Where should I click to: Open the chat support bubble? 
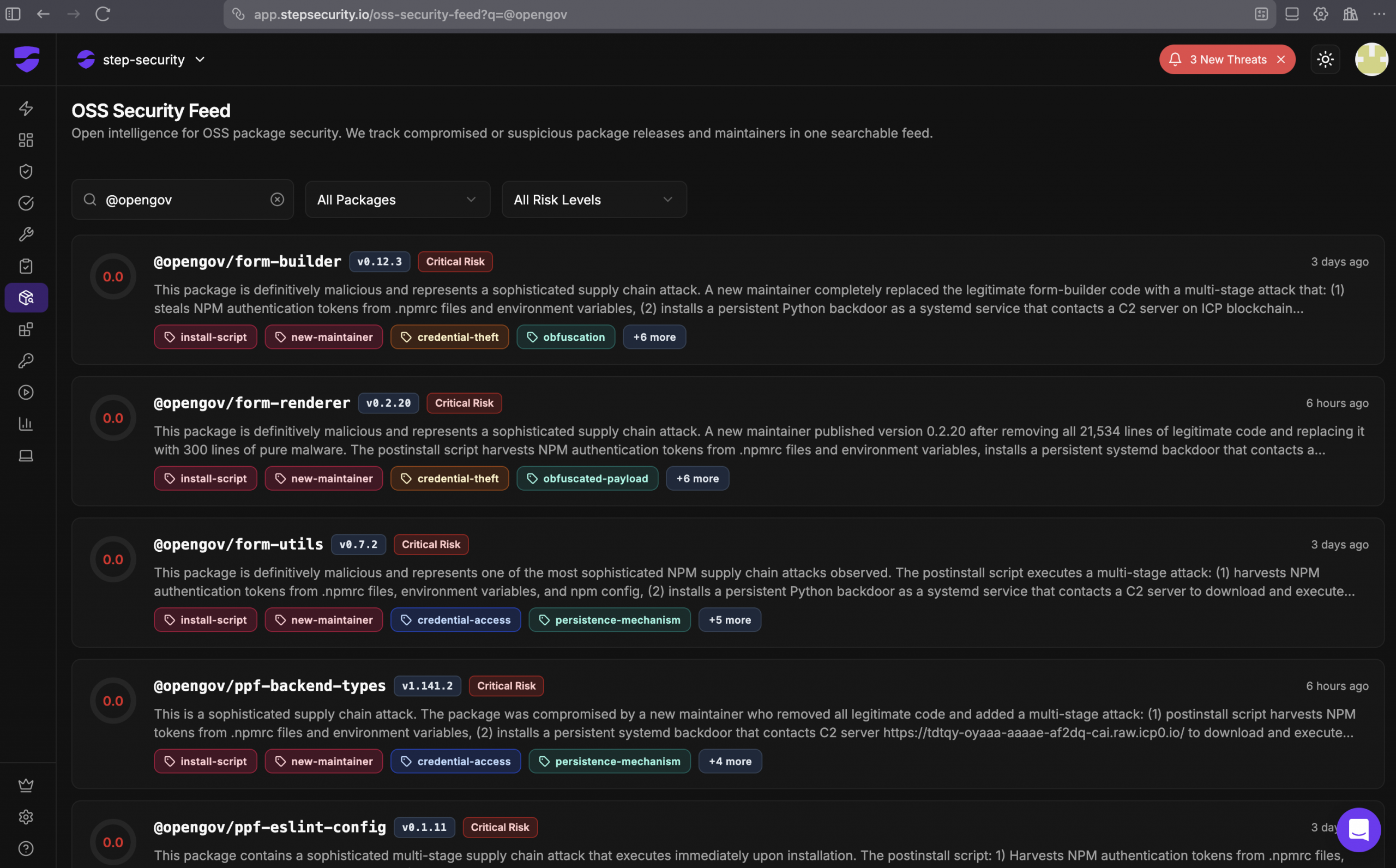(1359, 829)
